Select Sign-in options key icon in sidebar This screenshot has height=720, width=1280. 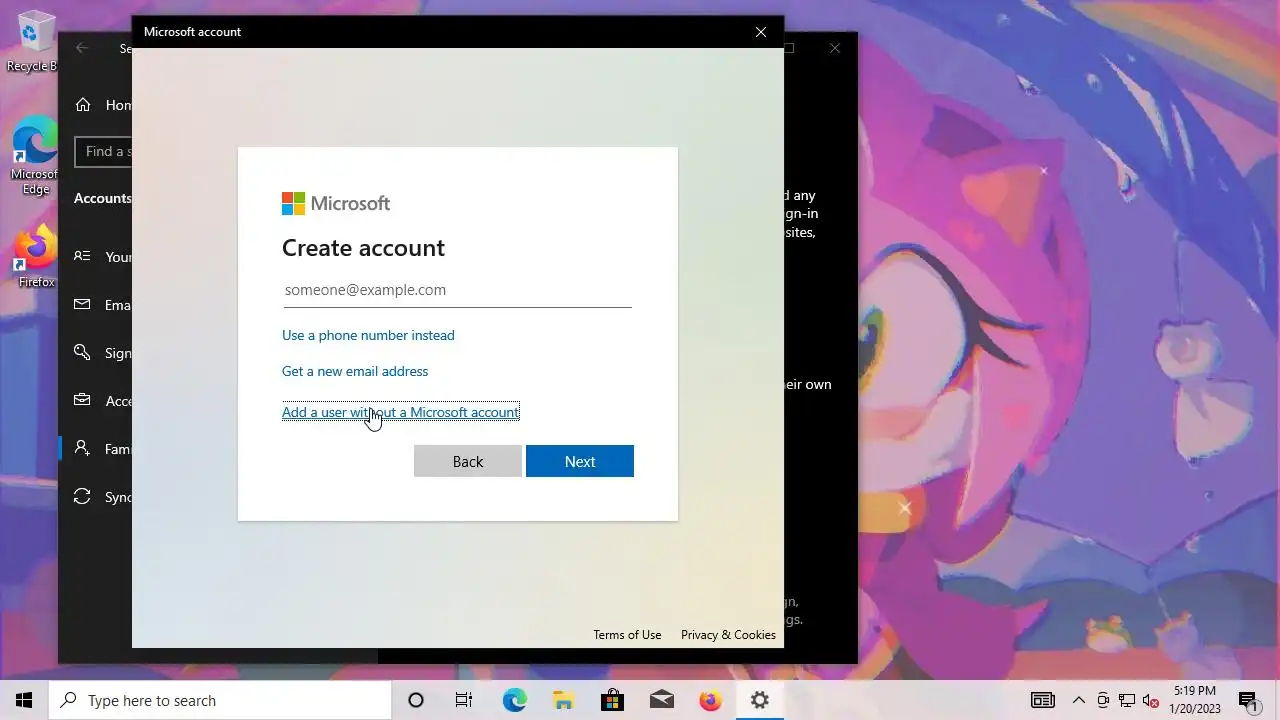tap(83, 353)
